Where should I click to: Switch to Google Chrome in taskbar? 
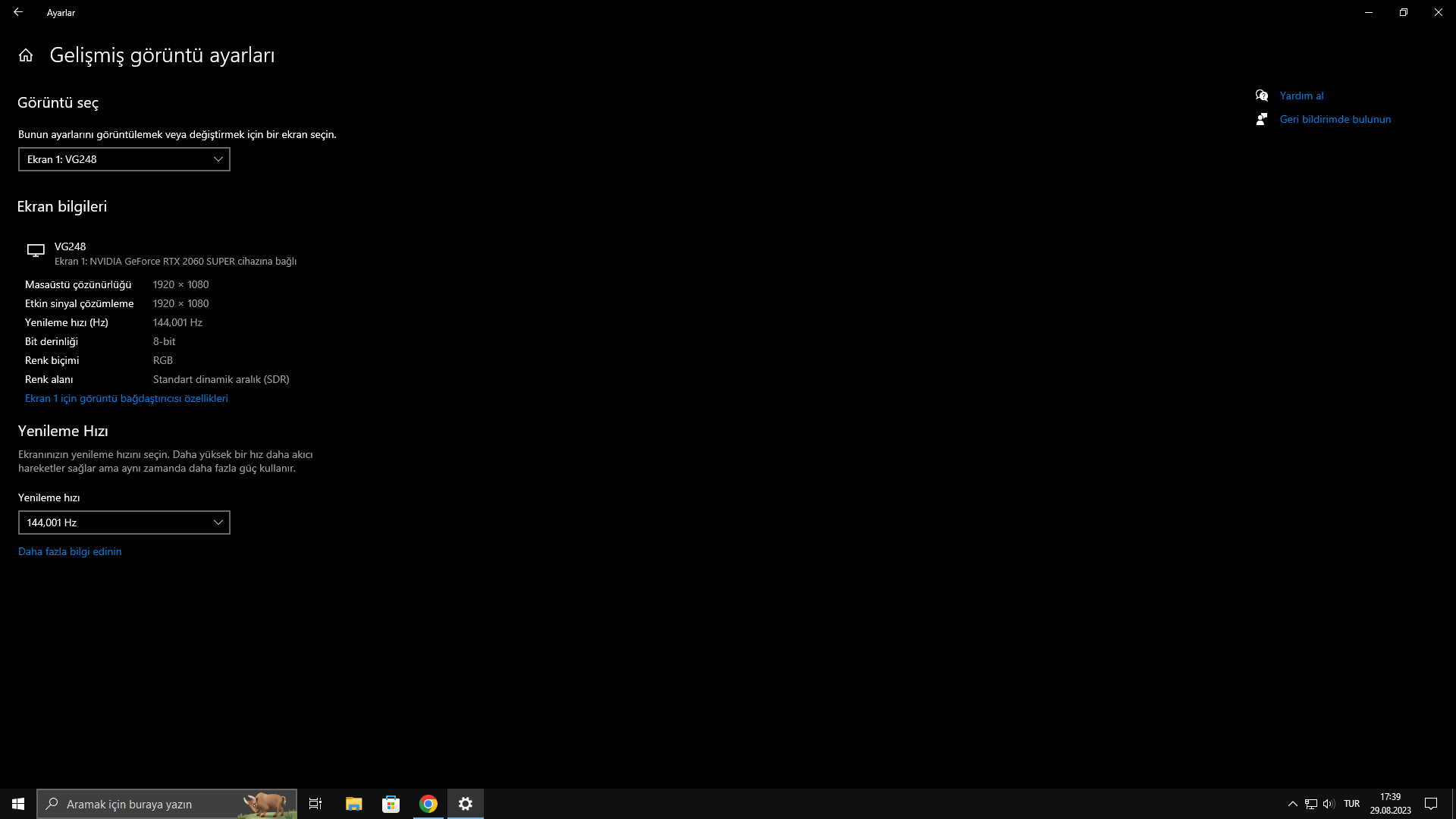pos(428,804)
